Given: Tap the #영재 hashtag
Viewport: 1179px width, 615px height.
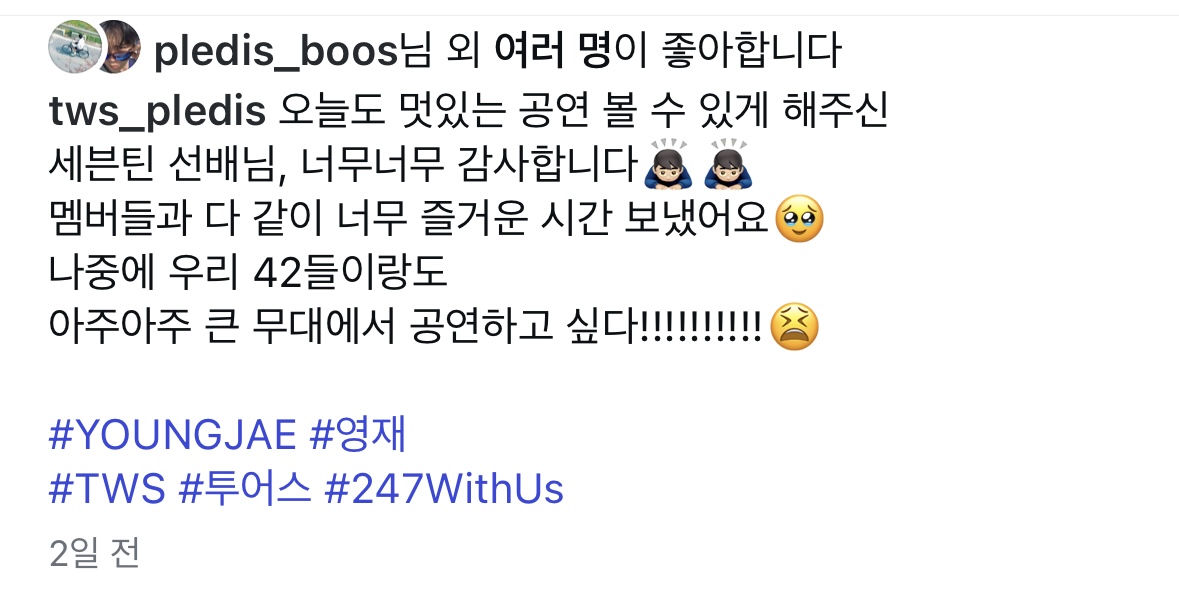Looking at the screenshot, I should 357,434.
